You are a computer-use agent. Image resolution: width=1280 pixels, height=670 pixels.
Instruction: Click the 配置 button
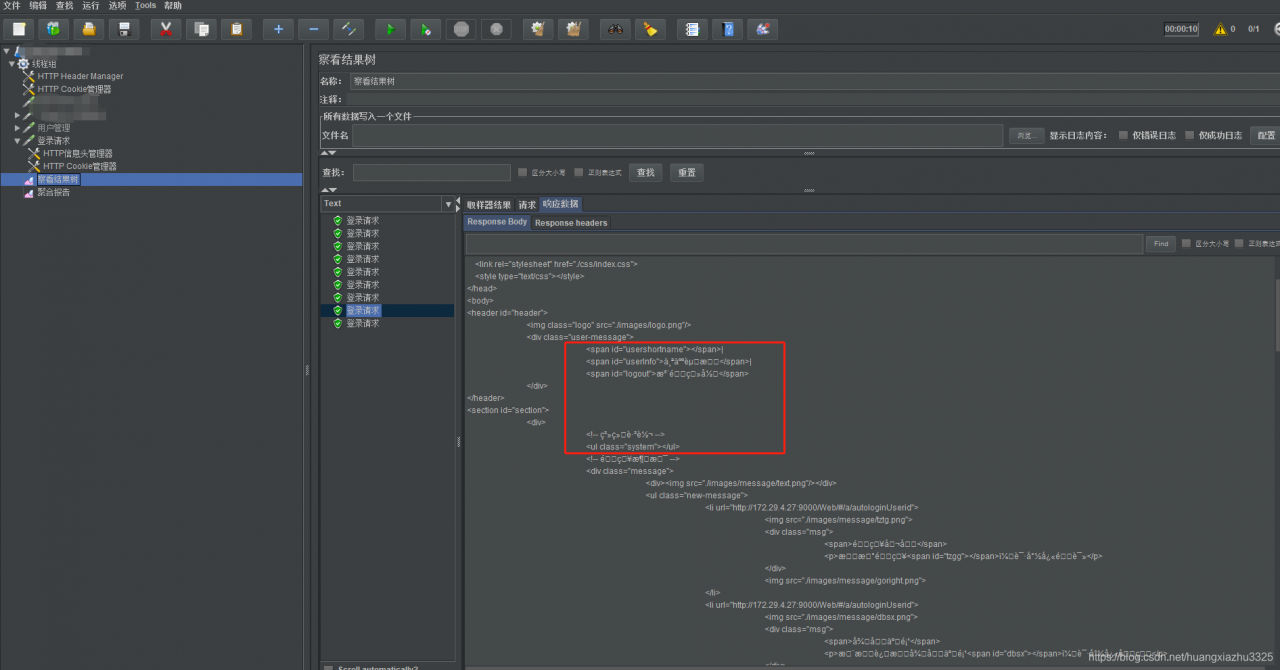1266,135
